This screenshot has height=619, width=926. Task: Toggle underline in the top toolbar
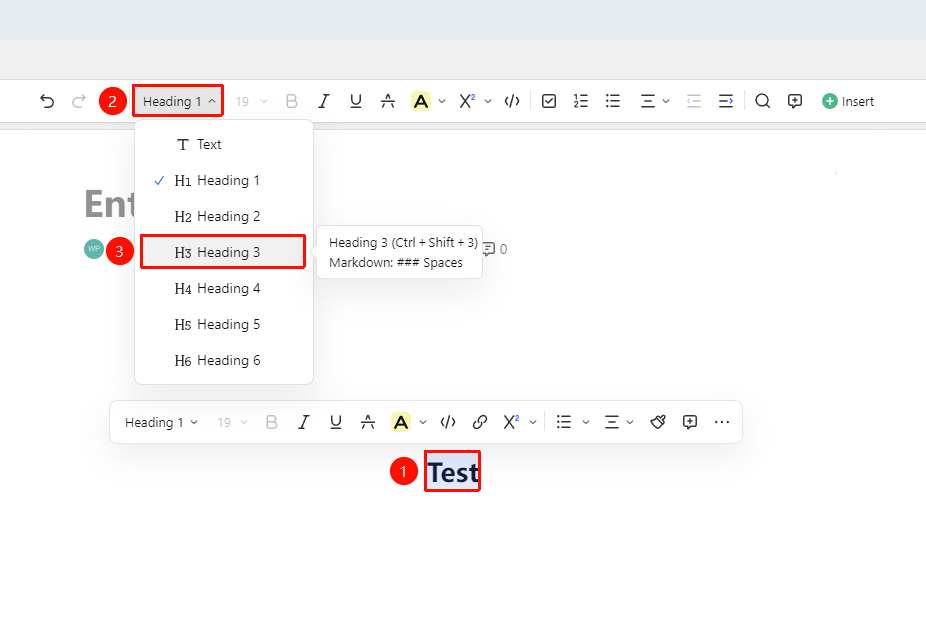(x=356, y=102)
